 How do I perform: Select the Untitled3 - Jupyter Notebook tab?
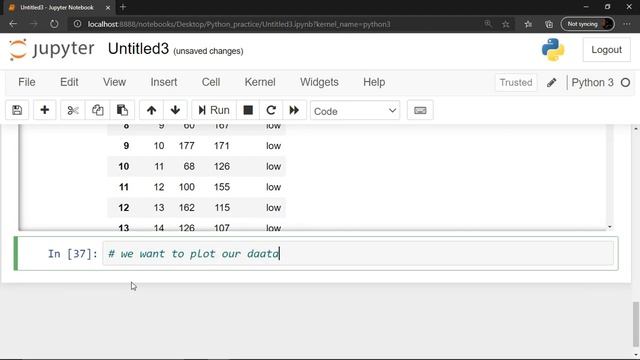(x=57, y=7)
